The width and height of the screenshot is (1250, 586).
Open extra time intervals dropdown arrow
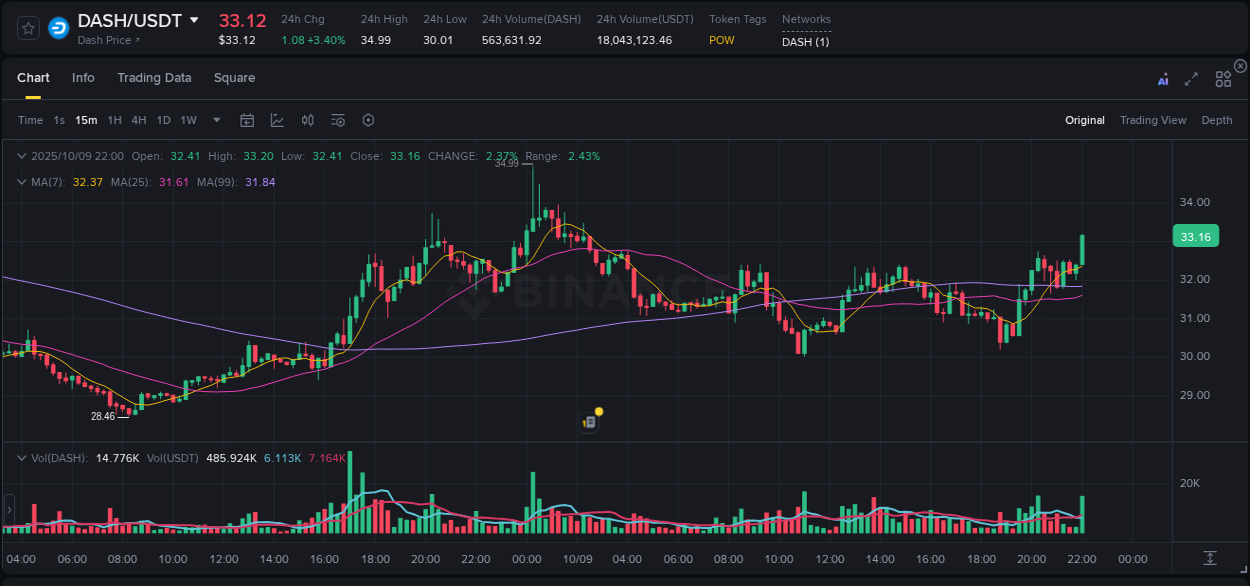point(215,119)
